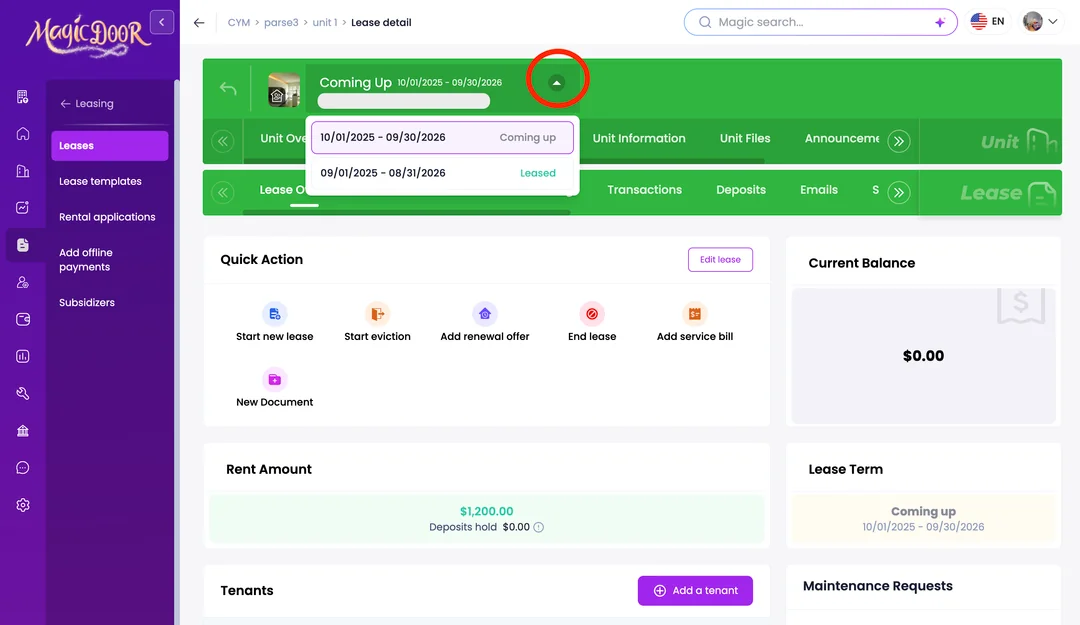Click the End lease icon
The width and height of the screenshot is (1080, 625).
click(x=591, y=314)
